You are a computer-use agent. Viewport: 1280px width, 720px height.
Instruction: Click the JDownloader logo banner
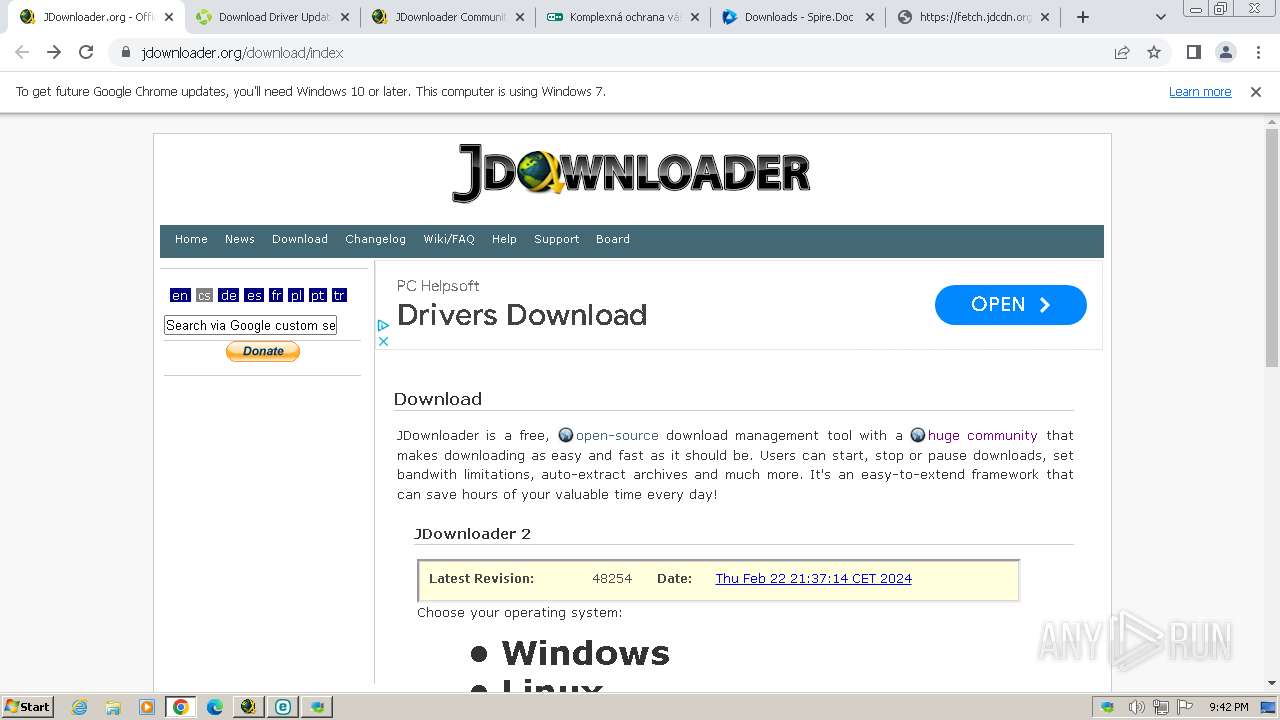[x=631, y=173]
